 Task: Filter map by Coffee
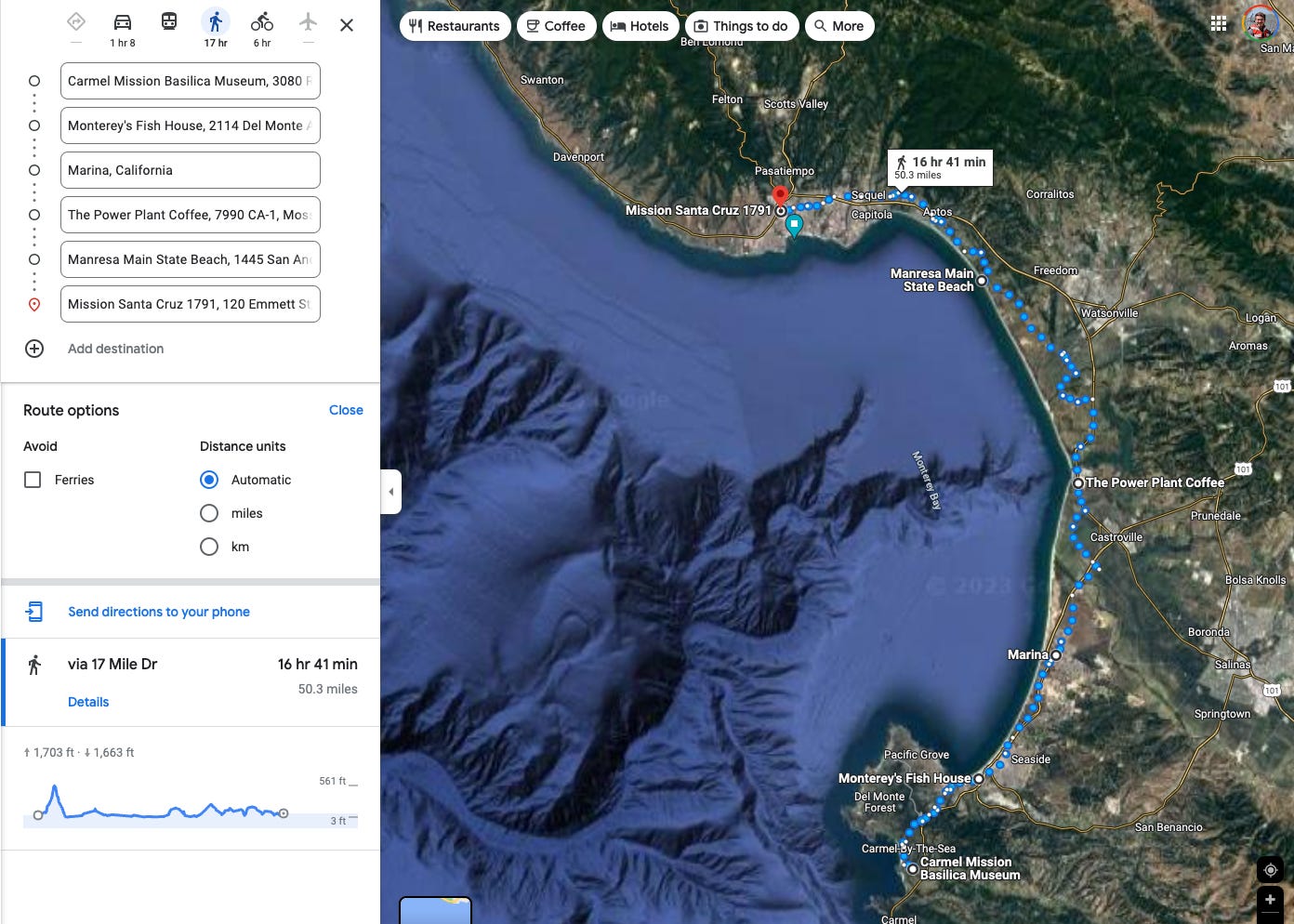tap(556, 26)
